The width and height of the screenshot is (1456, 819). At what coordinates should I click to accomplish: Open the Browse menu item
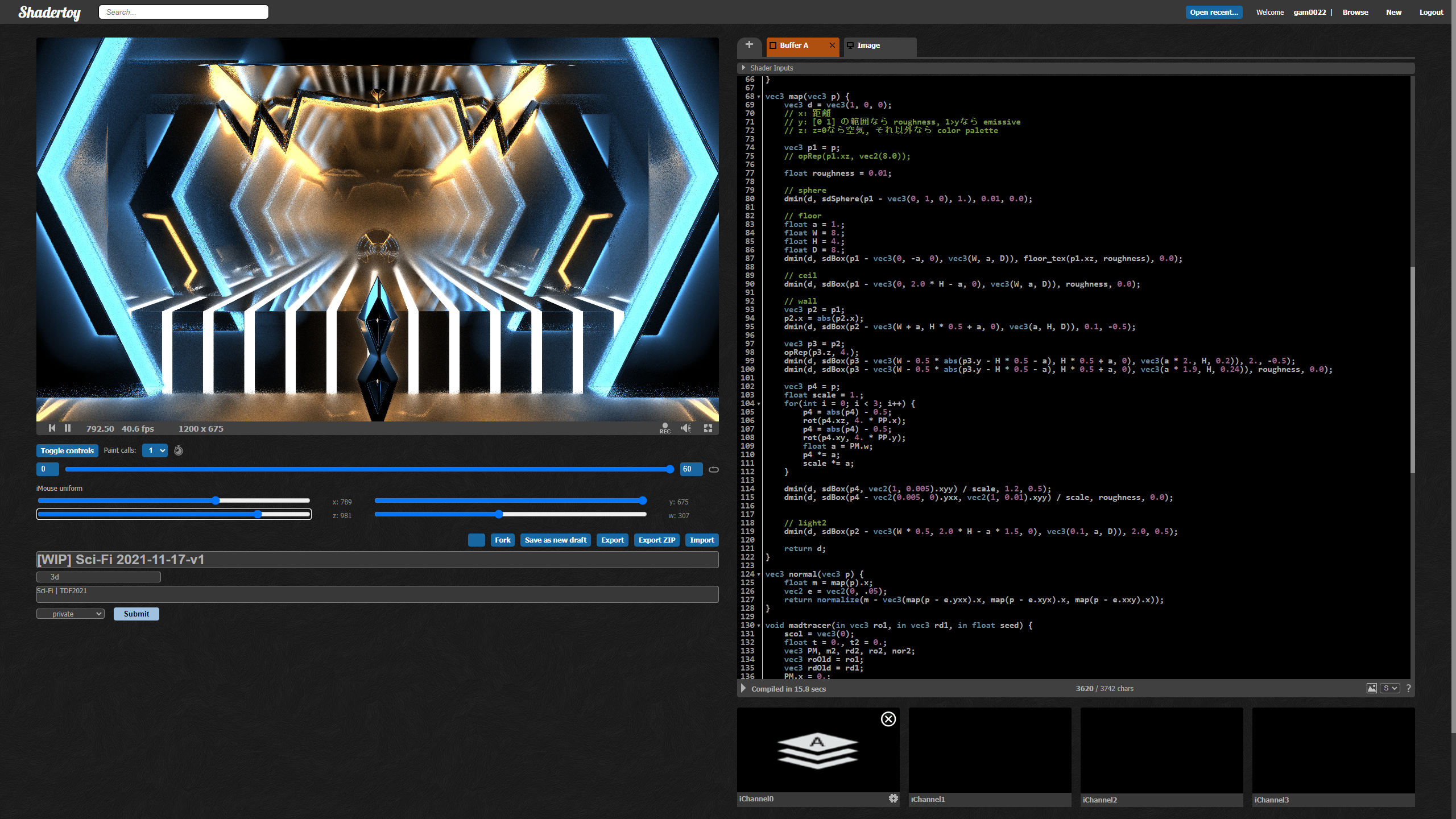pyautogui.click(x=1355, y=12)
